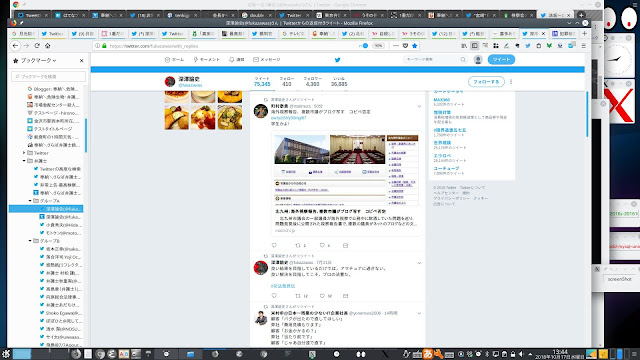Click エウロペ trend link
The width and height of the screenshot is (640, 360).
(x=442, y=156)
